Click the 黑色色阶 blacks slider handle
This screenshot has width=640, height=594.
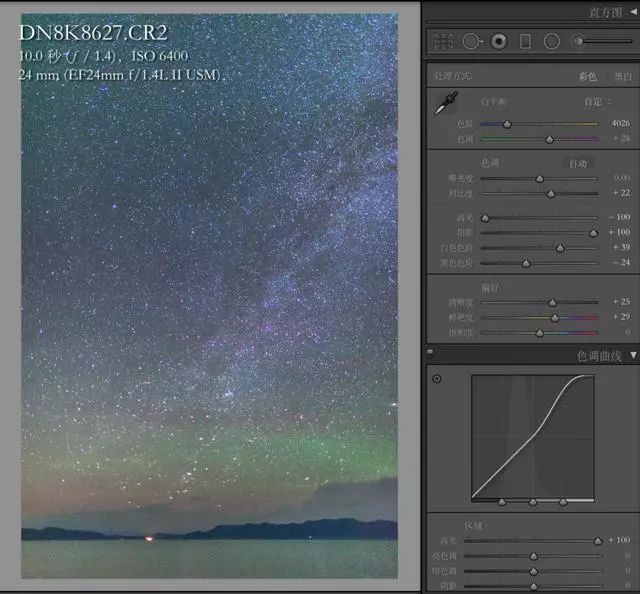pos(526,263)
